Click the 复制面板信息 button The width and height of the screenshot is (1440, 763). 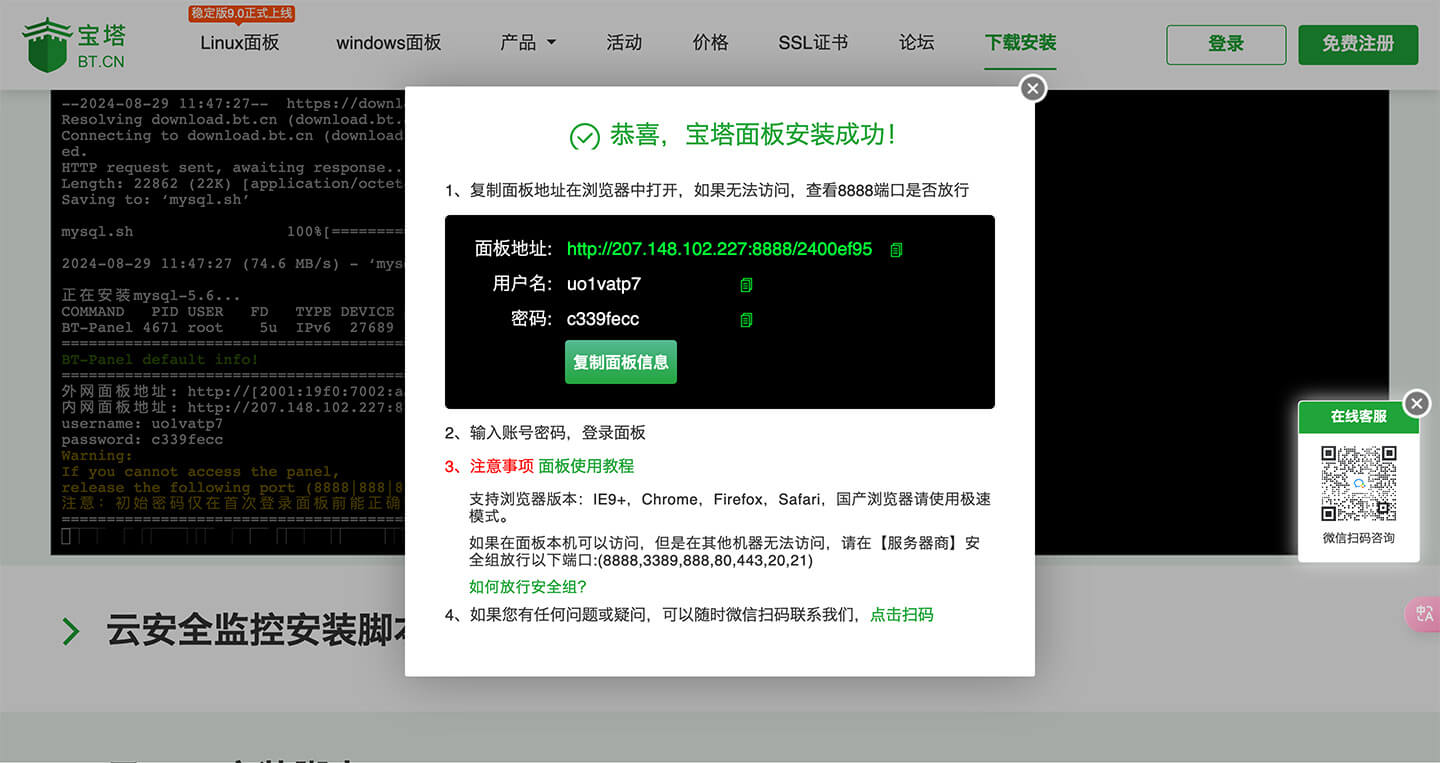coord(621,362)
